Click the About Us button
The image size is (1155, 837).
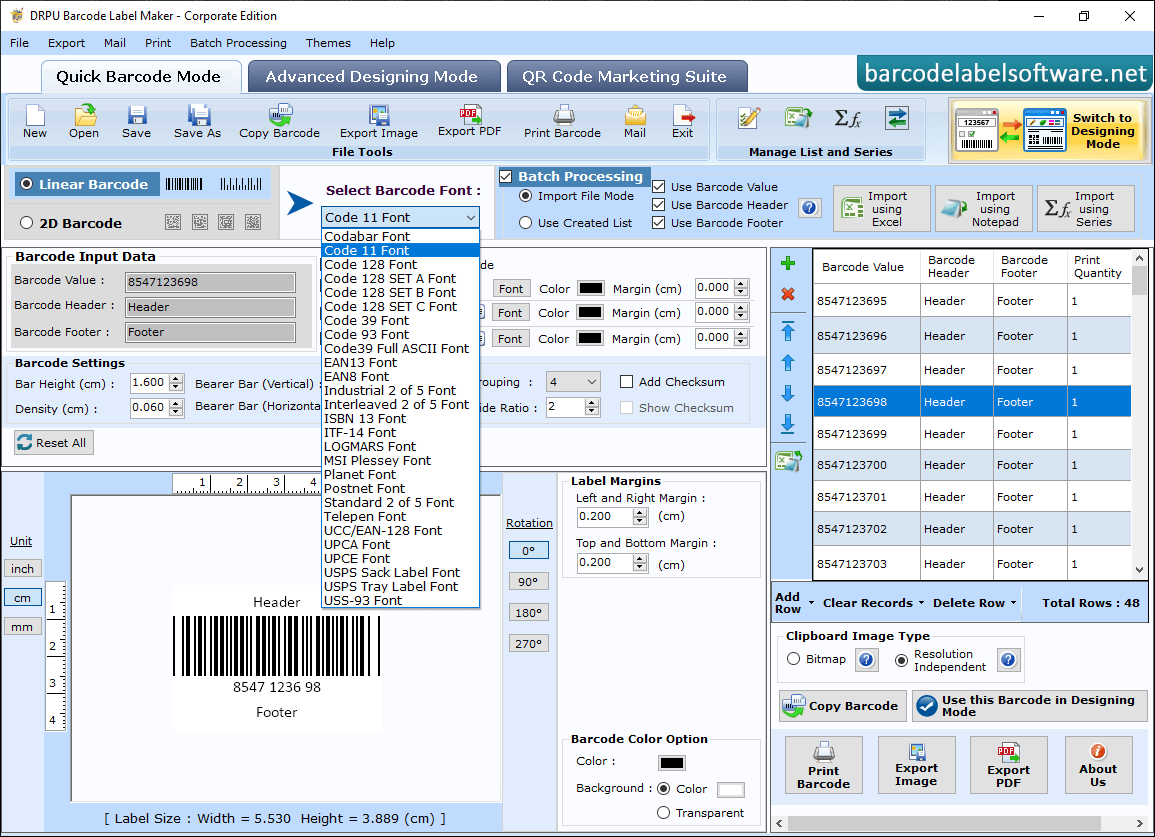pos(1098,765)
